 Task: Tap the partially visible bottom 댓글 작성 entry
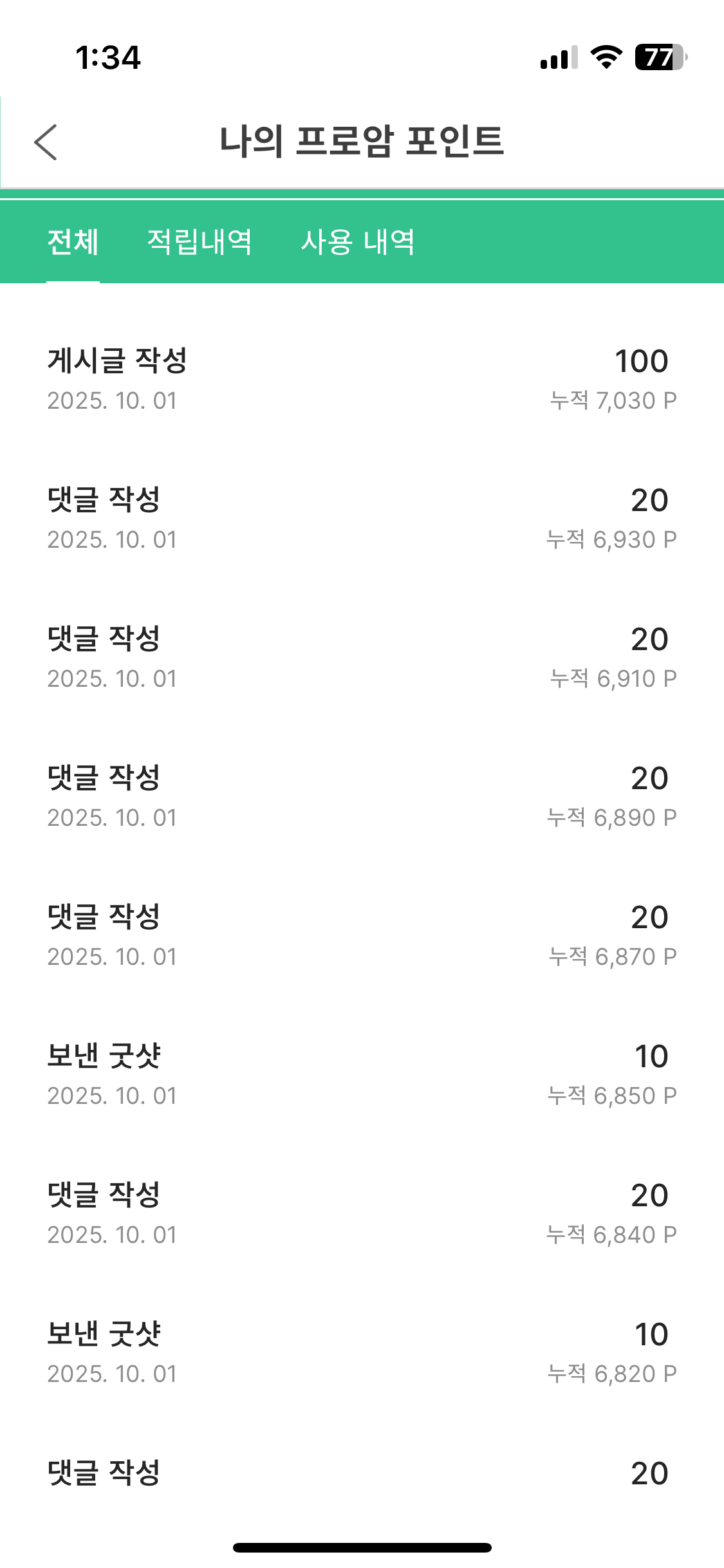[x=104, y=1473]
